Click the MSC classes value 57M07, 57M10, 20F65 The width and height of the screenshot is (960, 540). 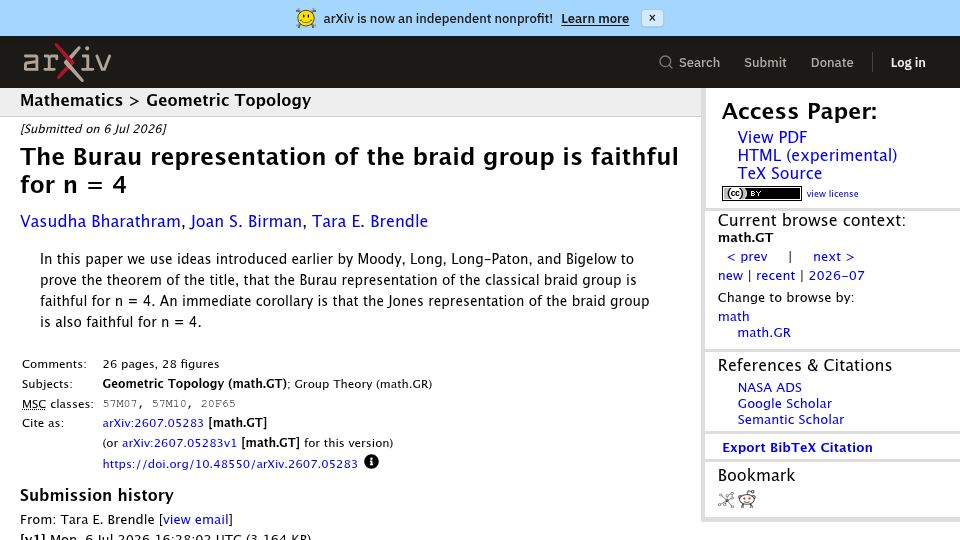pos(169,403)
